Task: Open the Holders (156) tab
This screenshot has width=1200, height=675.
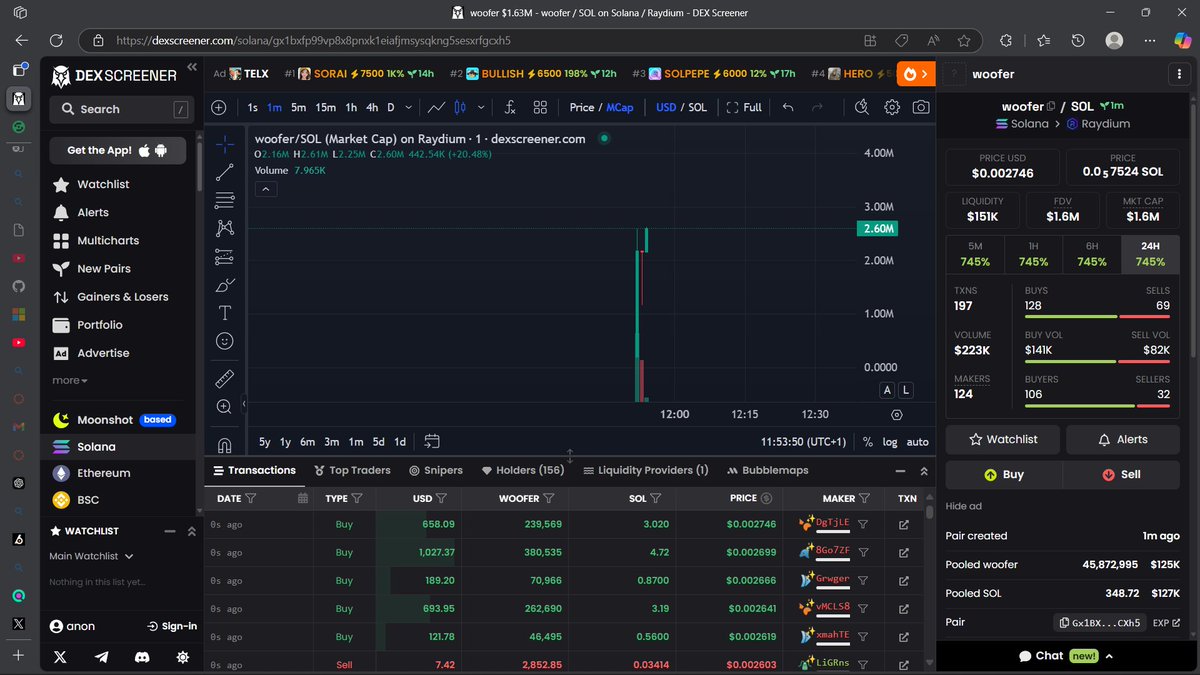Action: pos(523,470)
